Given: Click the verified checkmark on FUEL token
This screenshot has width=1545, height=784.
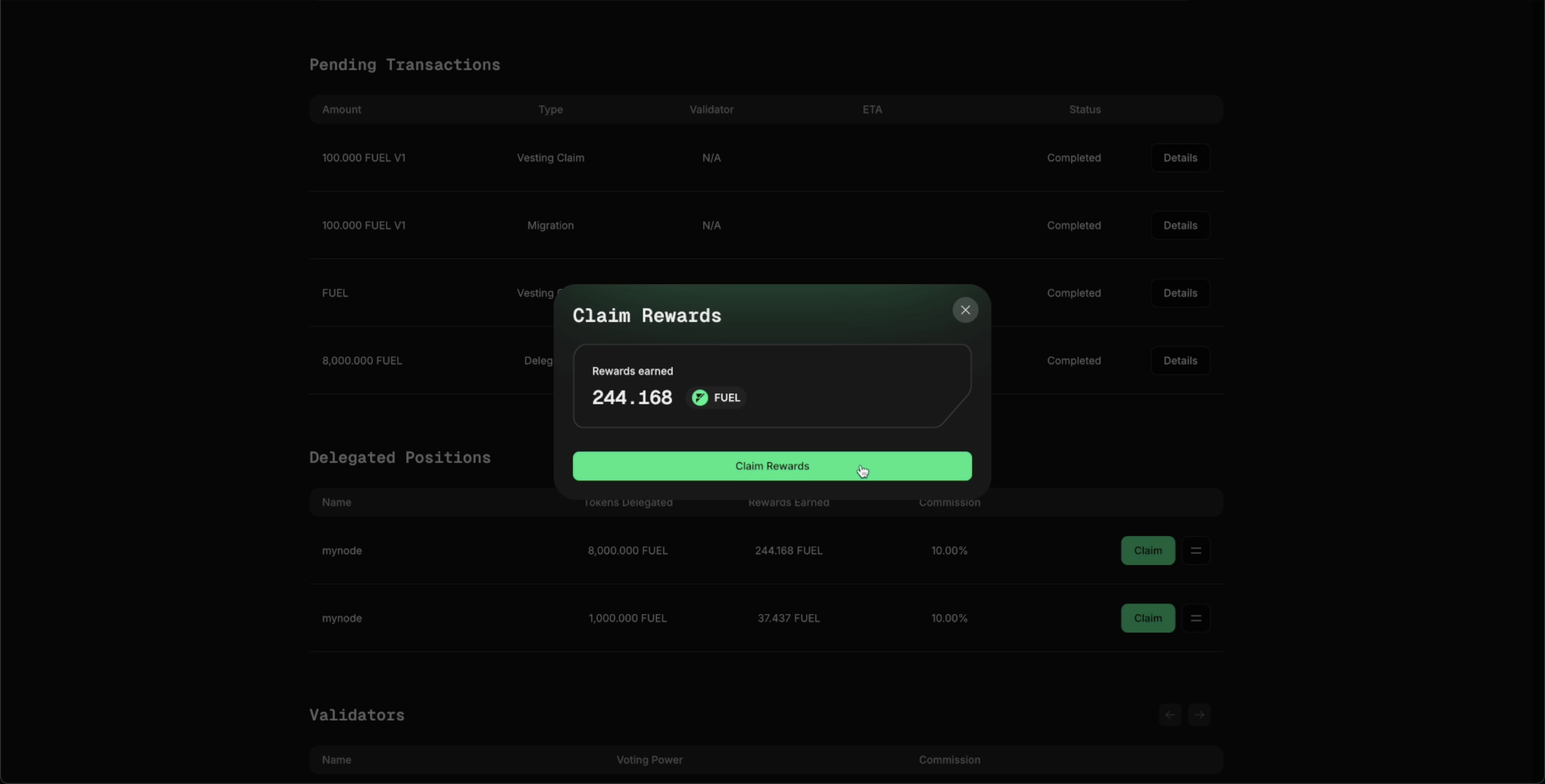Looking at the screenshot, I should tap(699, 397).
